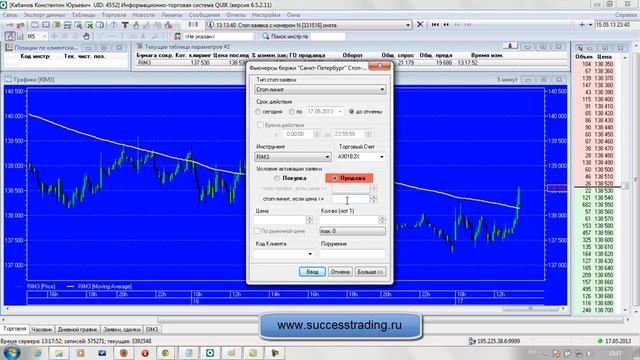640x360 pixels.
Task: Open the Экспорт данных menu
Action: (x=44, y=15)
